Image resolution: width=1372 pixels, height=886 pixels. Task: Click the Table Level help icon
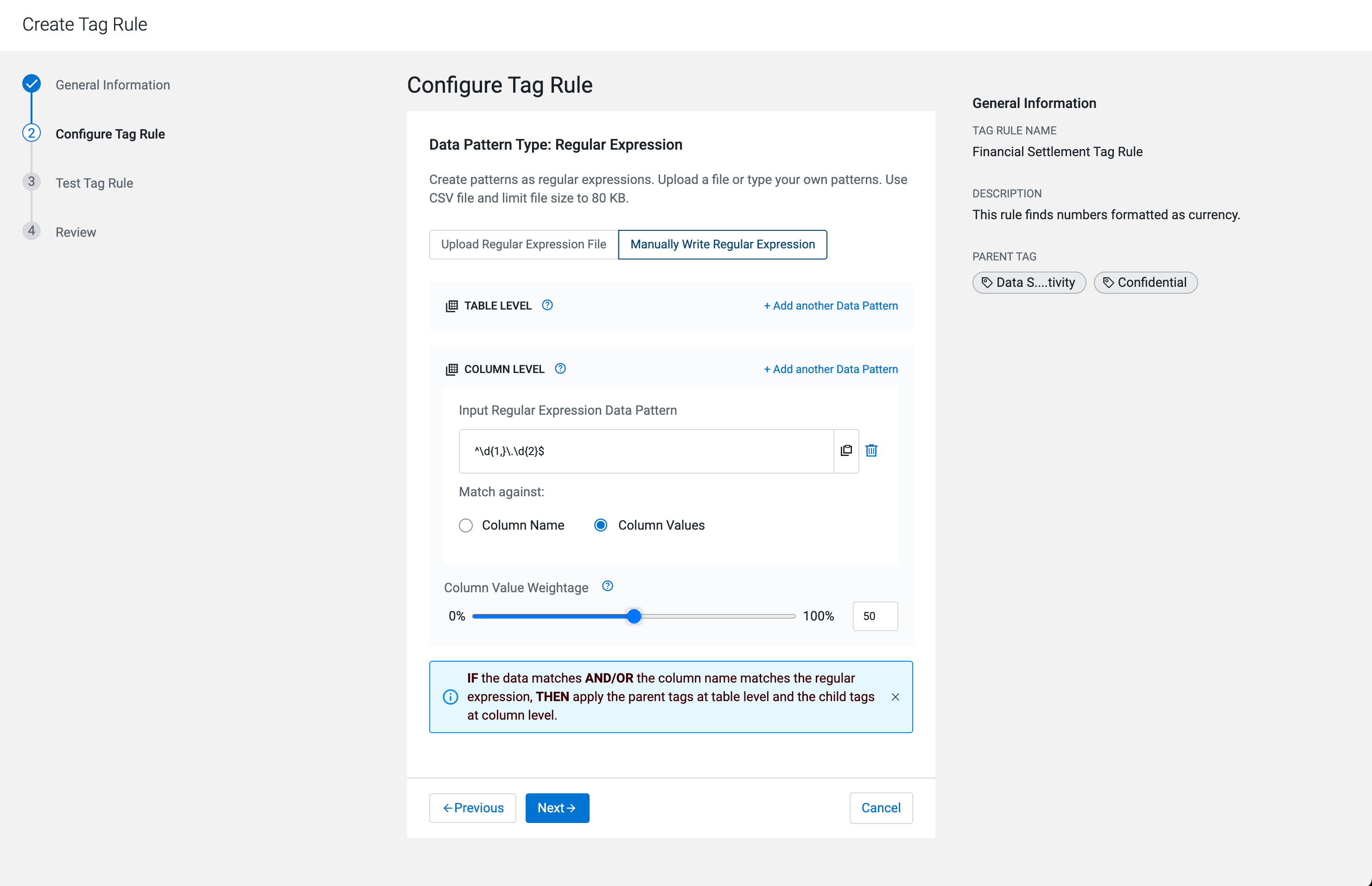click(547, 305)
